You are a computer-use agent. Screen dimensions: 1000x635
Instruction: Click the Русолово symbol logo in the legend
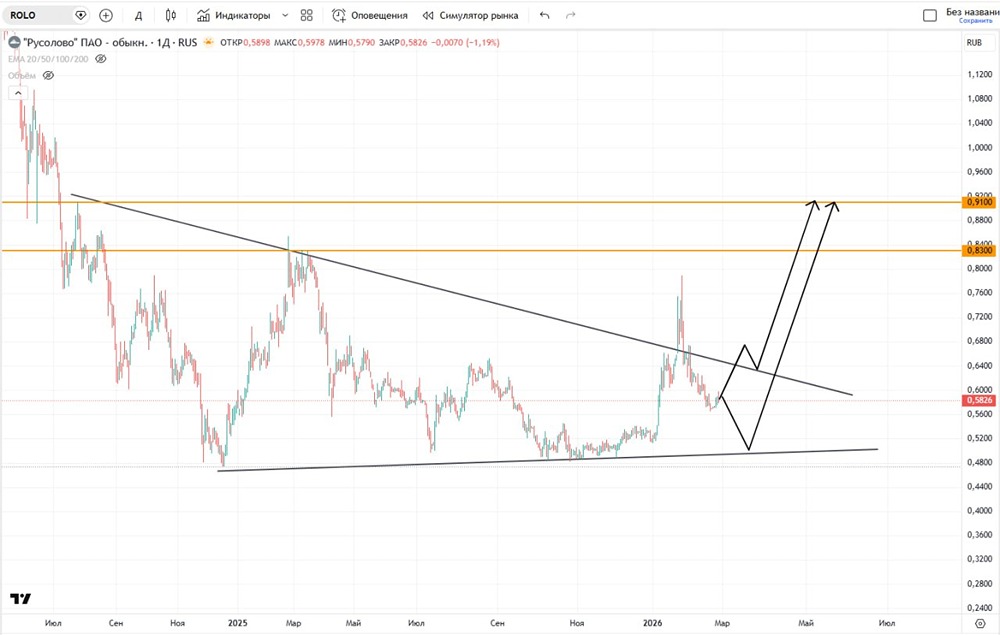coord(14,43)
